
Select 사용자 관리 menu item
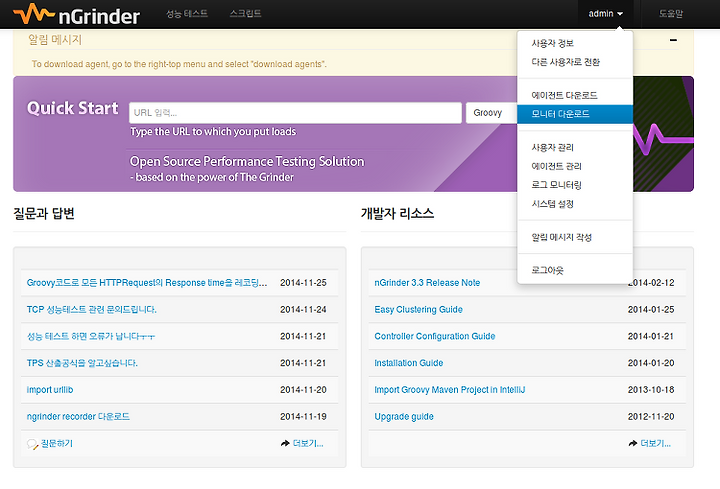point(575,147)
